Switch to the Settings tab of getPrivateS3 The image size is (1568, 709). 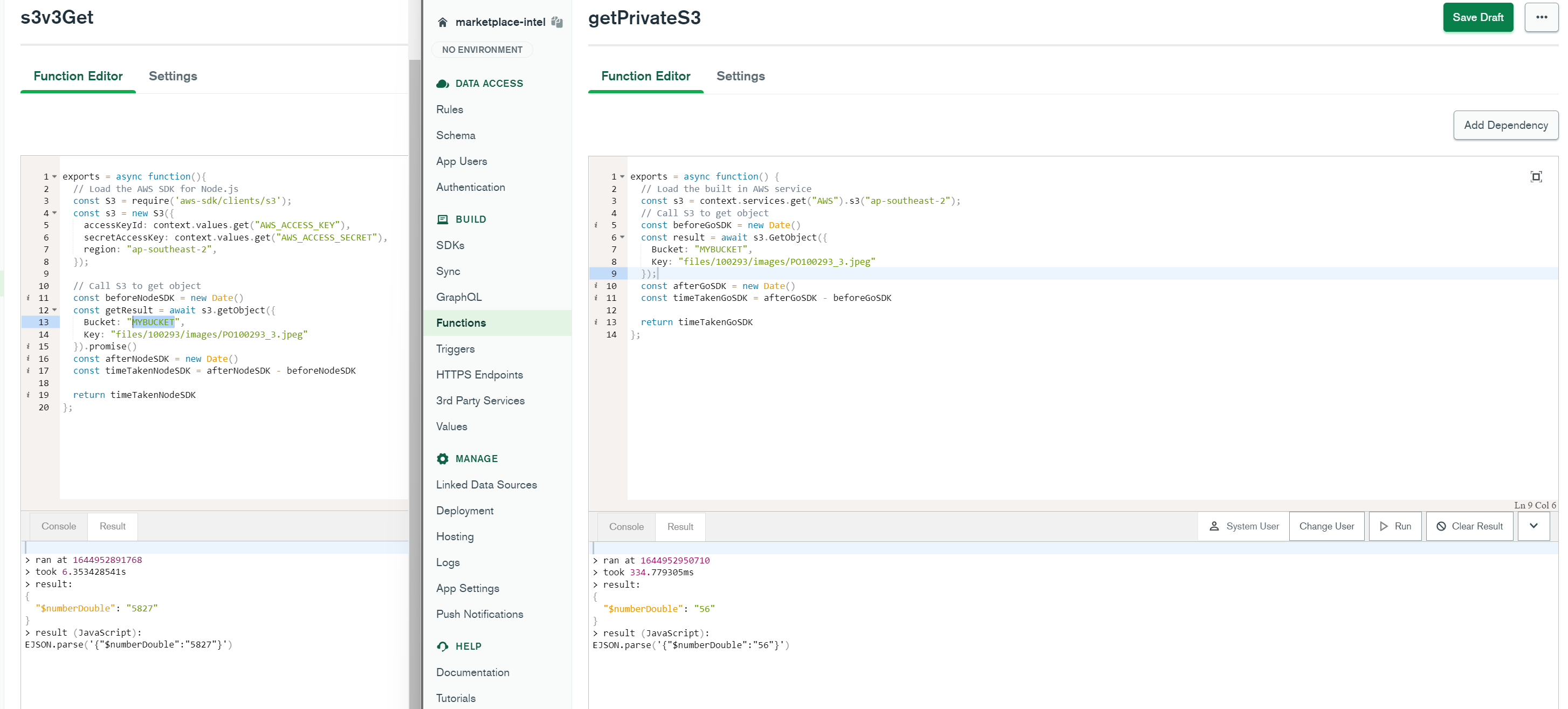pos(740,76)
